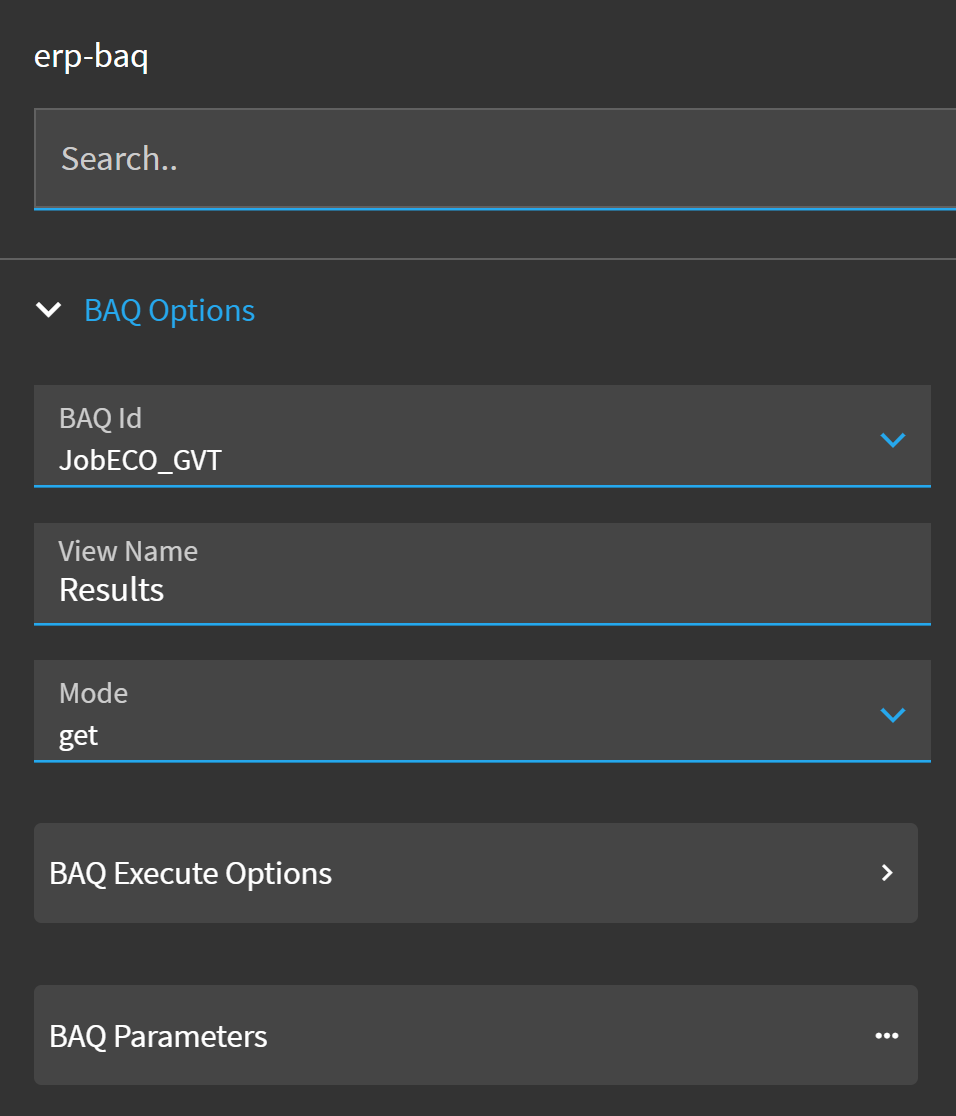
Task: Open the BAQ Id dropdown arrow
Action: (892, 439)
